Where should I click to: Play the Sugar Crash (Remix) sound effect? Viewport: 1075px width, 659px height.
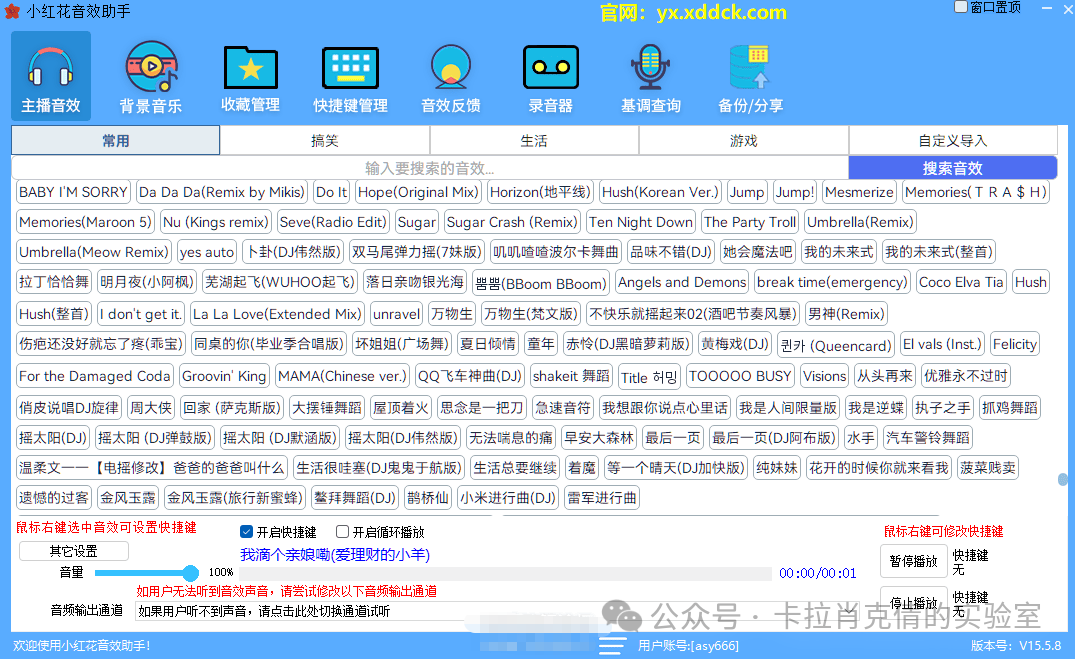click(512, 222)
